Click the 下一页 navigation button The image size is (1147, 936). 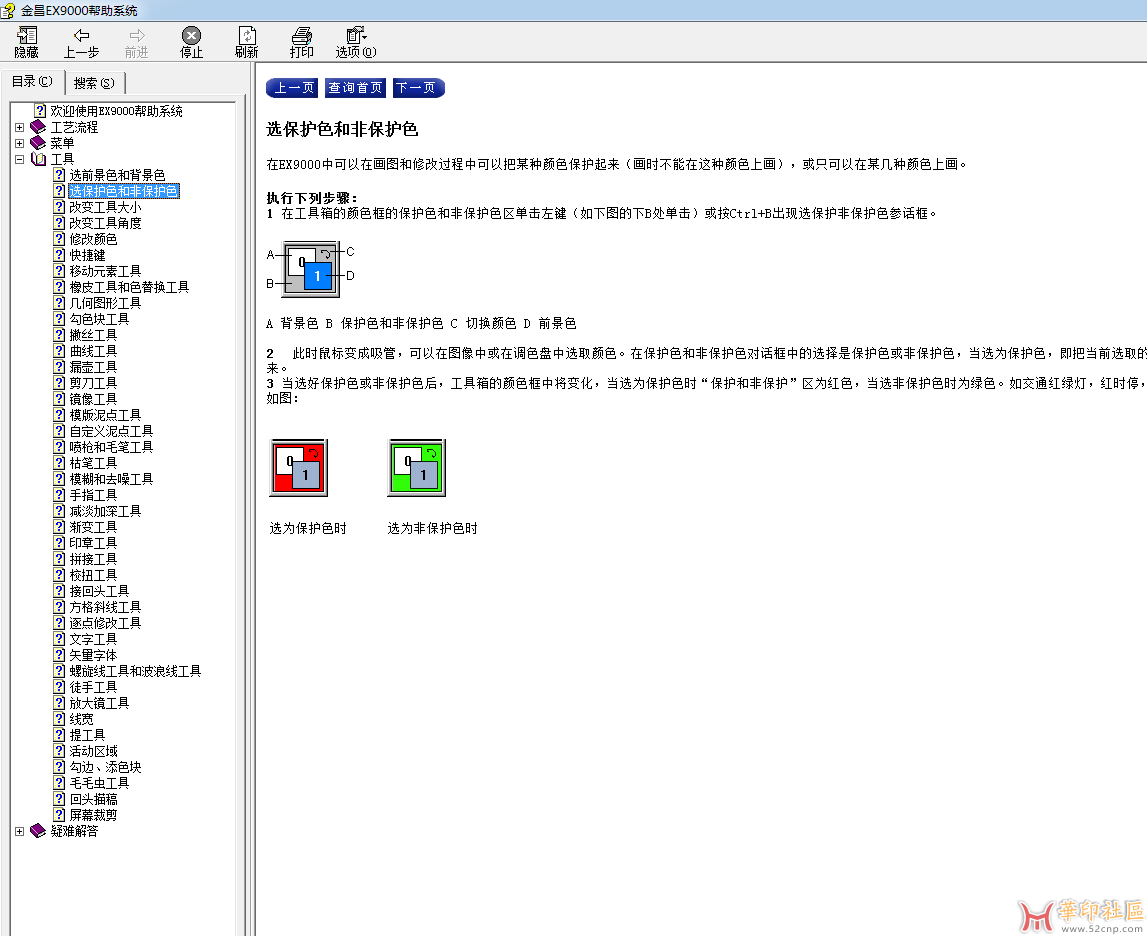[418, 88]
